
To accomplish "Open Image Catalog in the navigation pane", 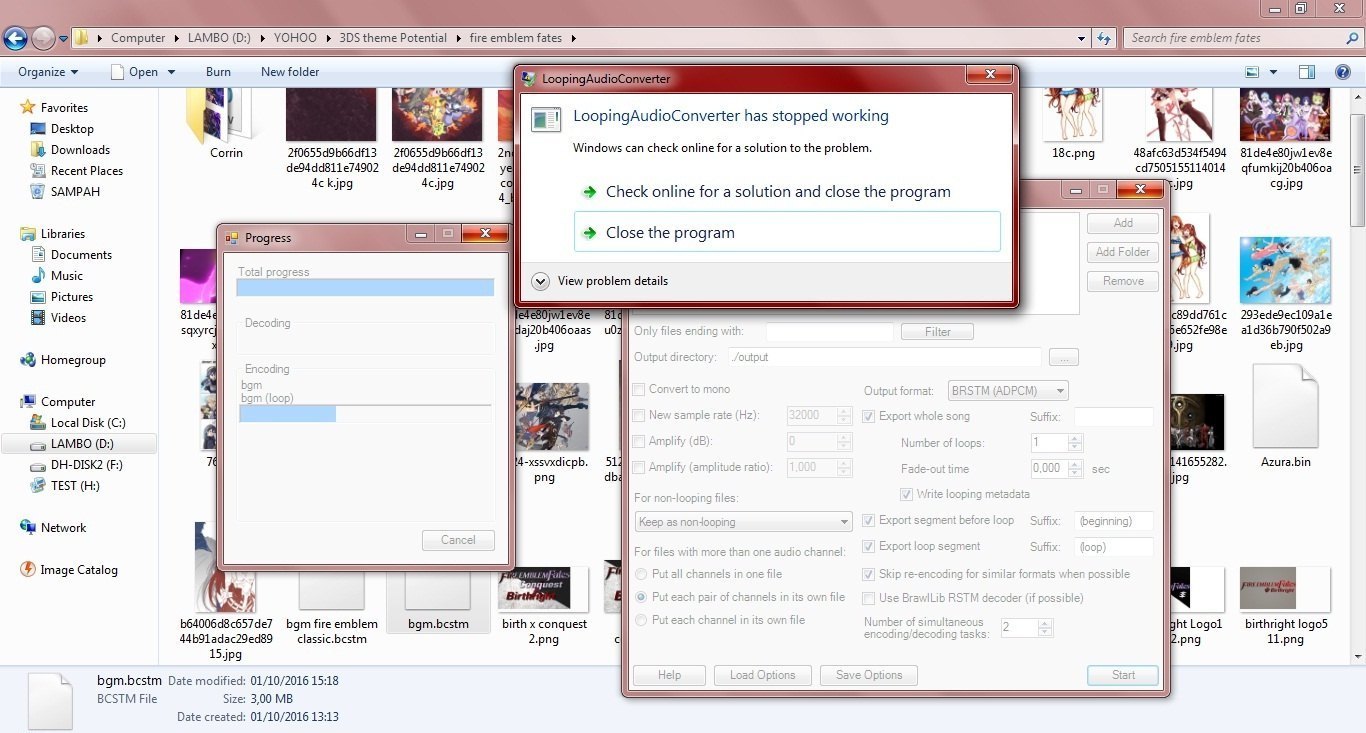I will [79, 570].
